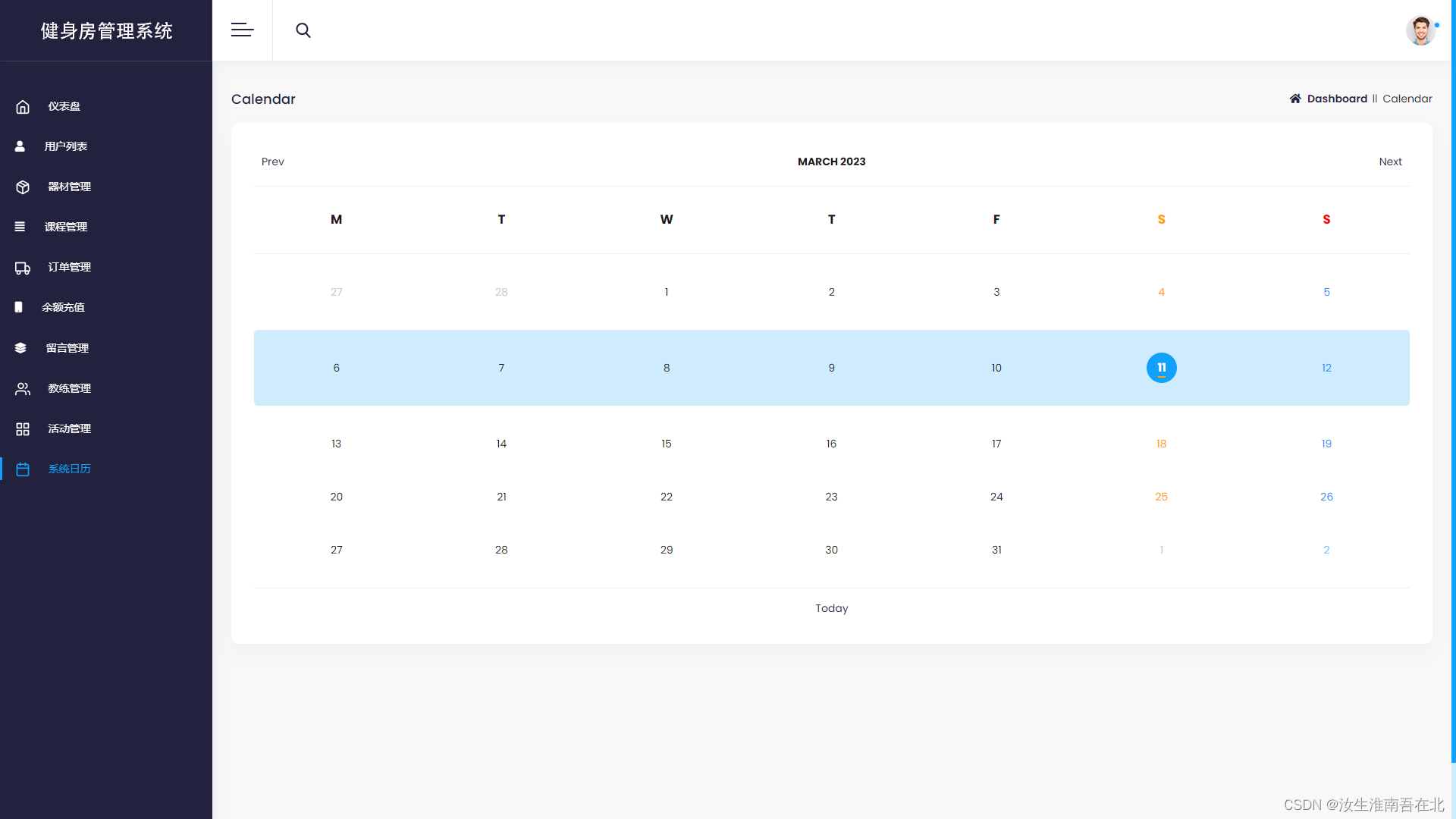1456x819 pixels.
Task: Select the highlighted date 11
Action: pos(1161,368)
